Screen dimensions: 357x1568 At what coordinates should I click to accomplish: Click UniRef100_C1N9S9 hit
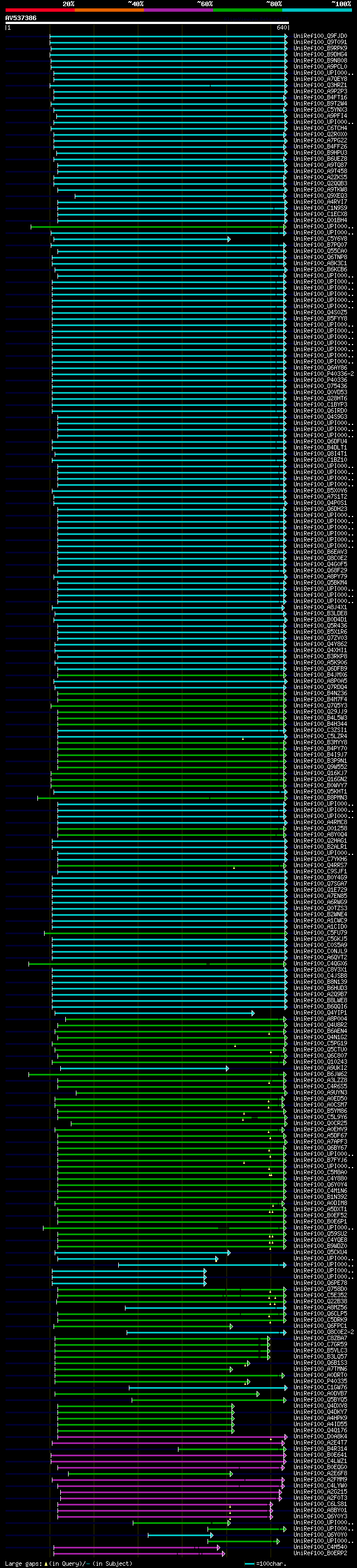(x=321, y=208)
